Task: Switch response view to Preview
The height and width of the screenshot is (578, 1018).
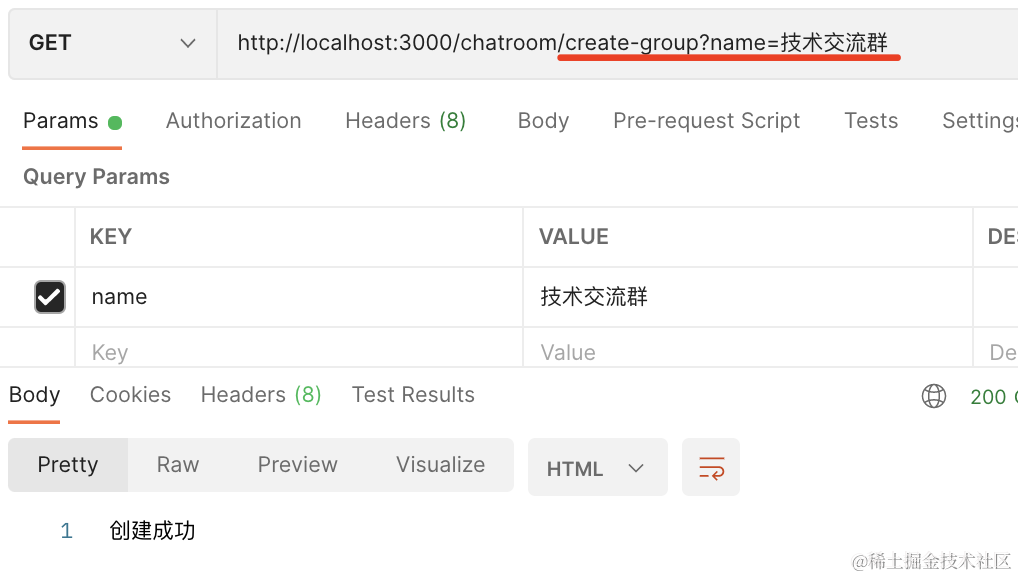Action: (297, 465)
